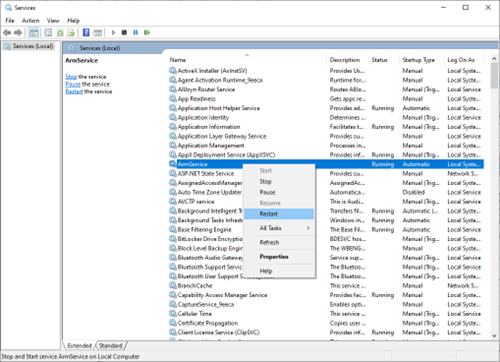Viewport: 500px width, 362px height.
Task: Click the Restart Service toolbar icon
Action: [147, 32]
